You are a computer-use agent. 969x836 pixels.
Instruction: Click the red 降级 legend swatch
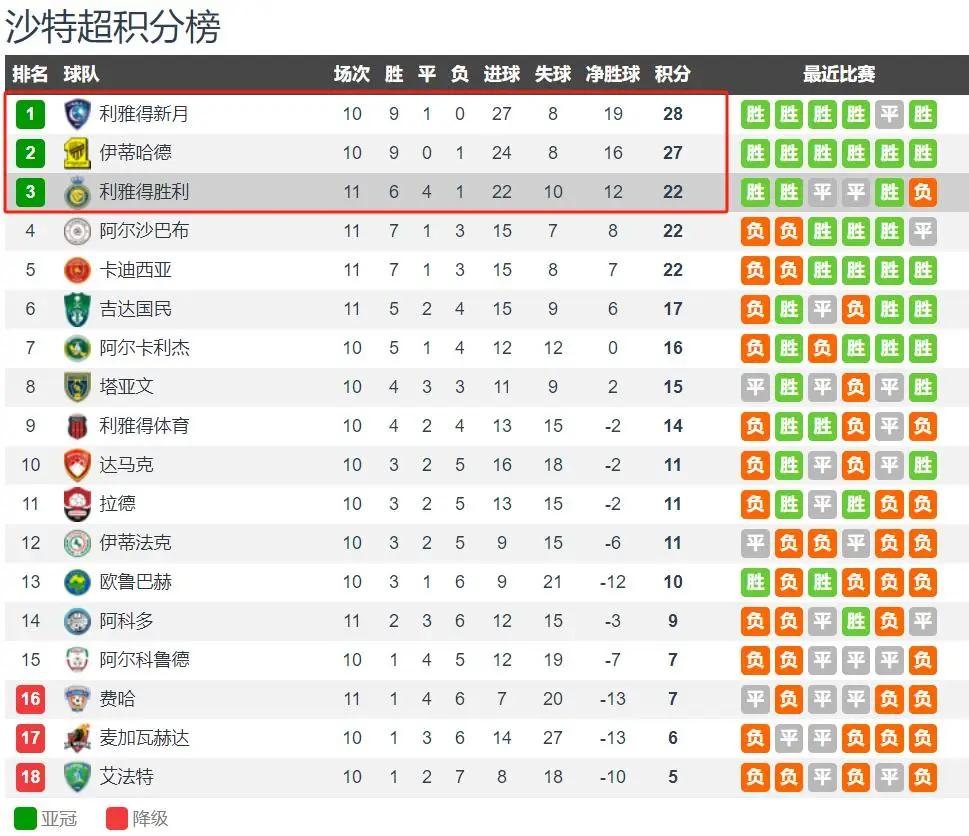[117, 819]
